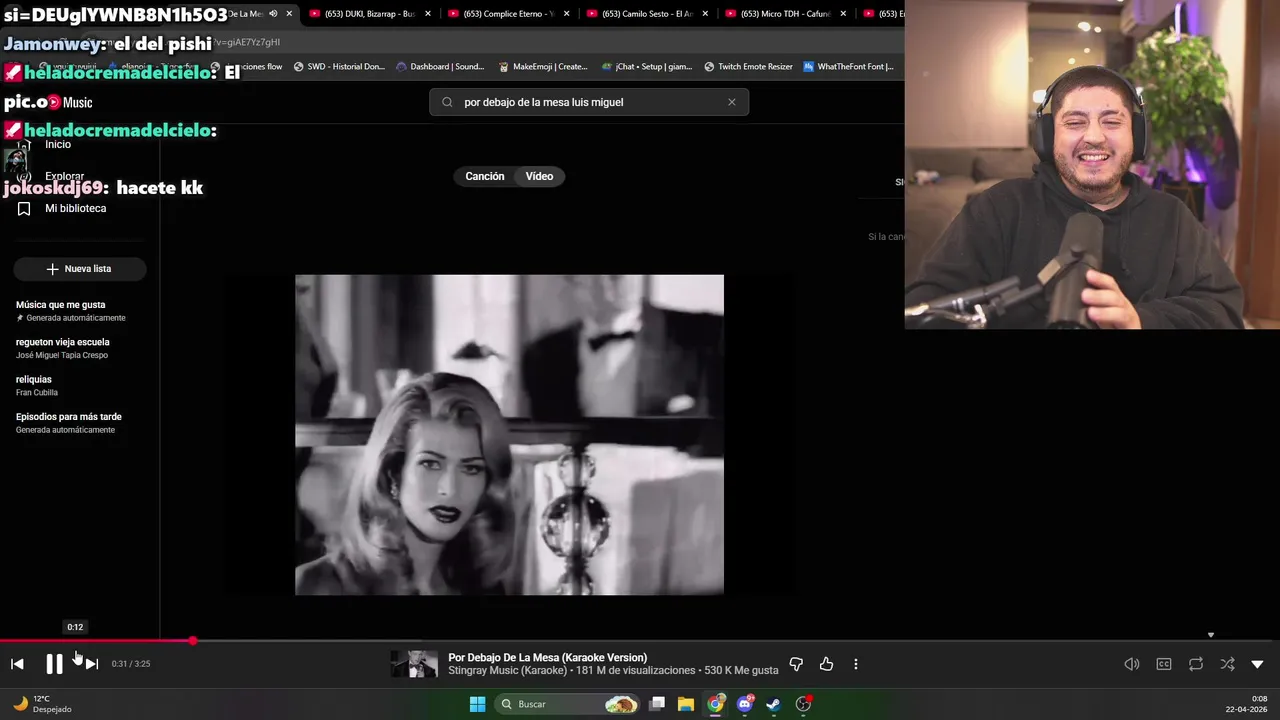Switch to the 'Complice Eterno' browser tab
The width and height of the screenshot is (1280, 720).
point(509,14)
